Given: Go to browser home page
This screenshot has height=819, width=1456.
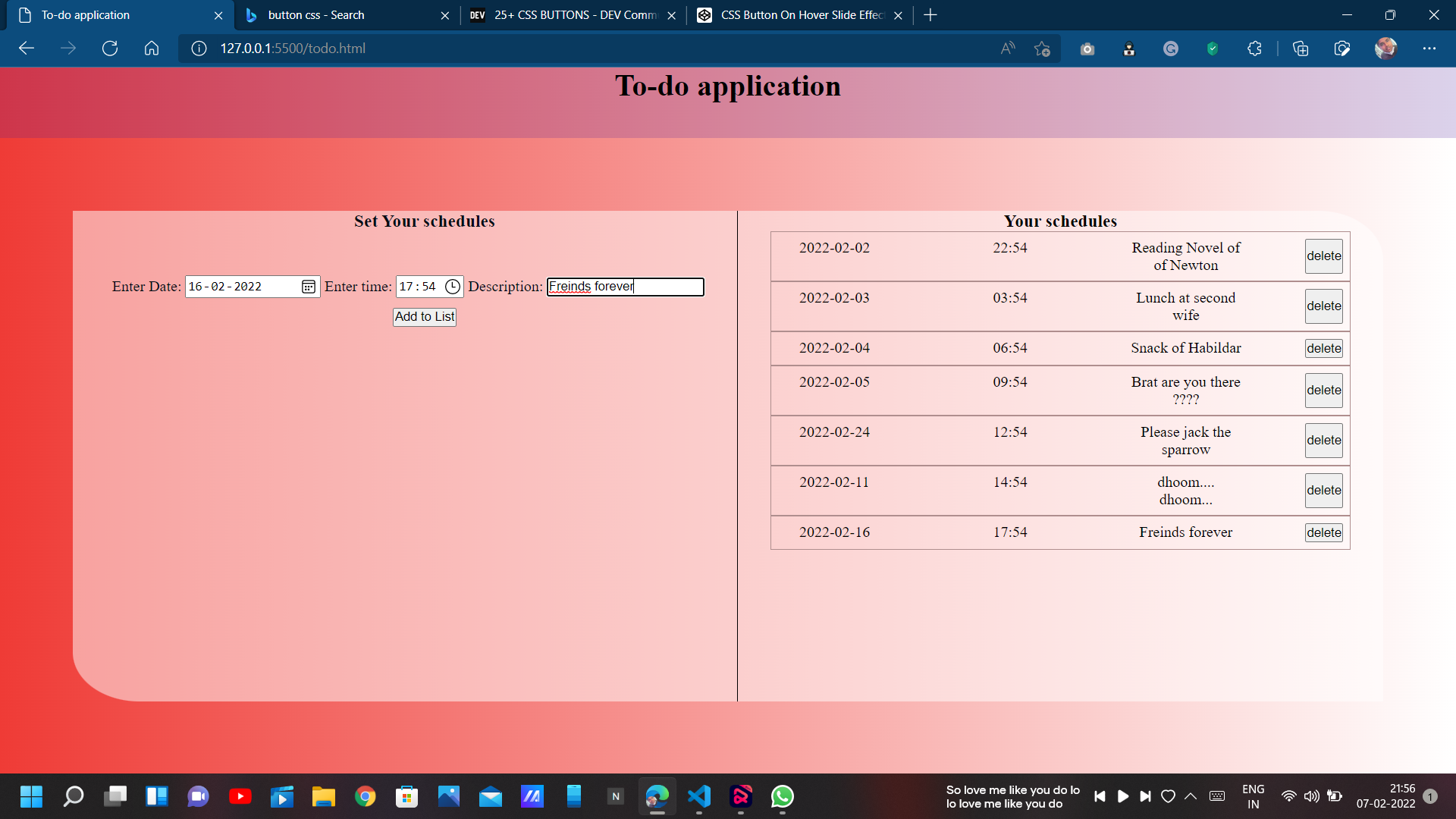Looking at the screenshot, I should pyautogui.click(x=152, y=49).
